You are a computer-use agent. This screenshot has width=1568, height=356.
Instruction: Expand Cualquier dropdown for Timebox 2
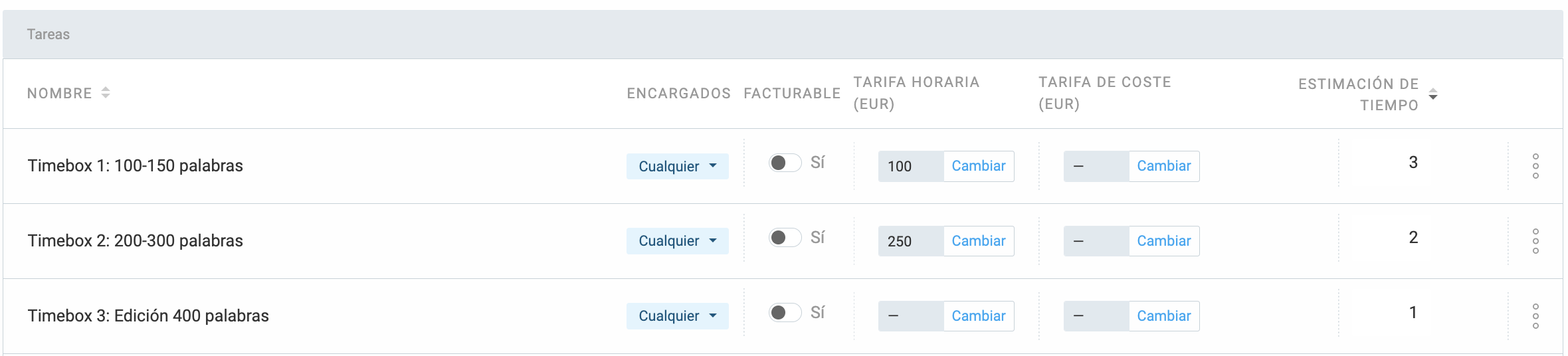pos(678,241)
